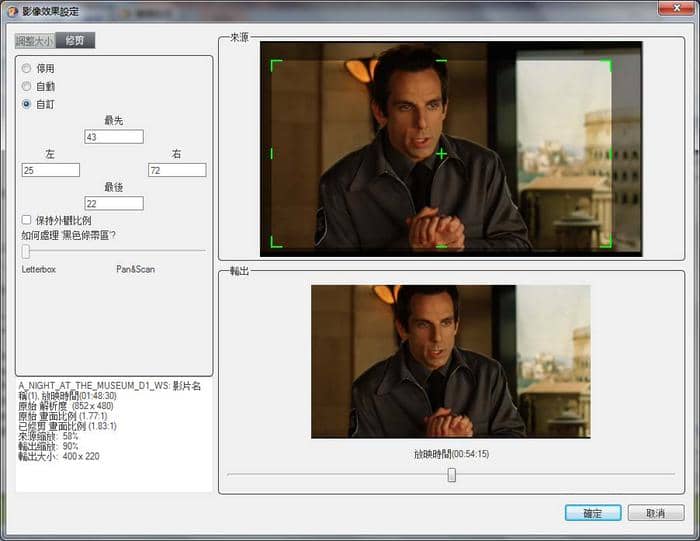The image size is (700, 541).
Task: Click the left edge middle crop handle
Action: tap(271, 153)
